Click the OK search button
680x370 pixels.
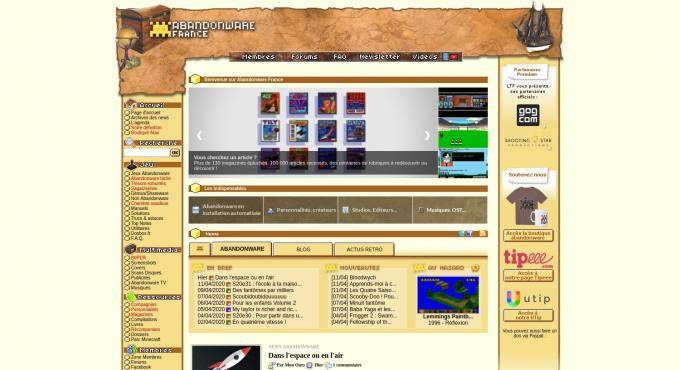(x=175, y=153)
